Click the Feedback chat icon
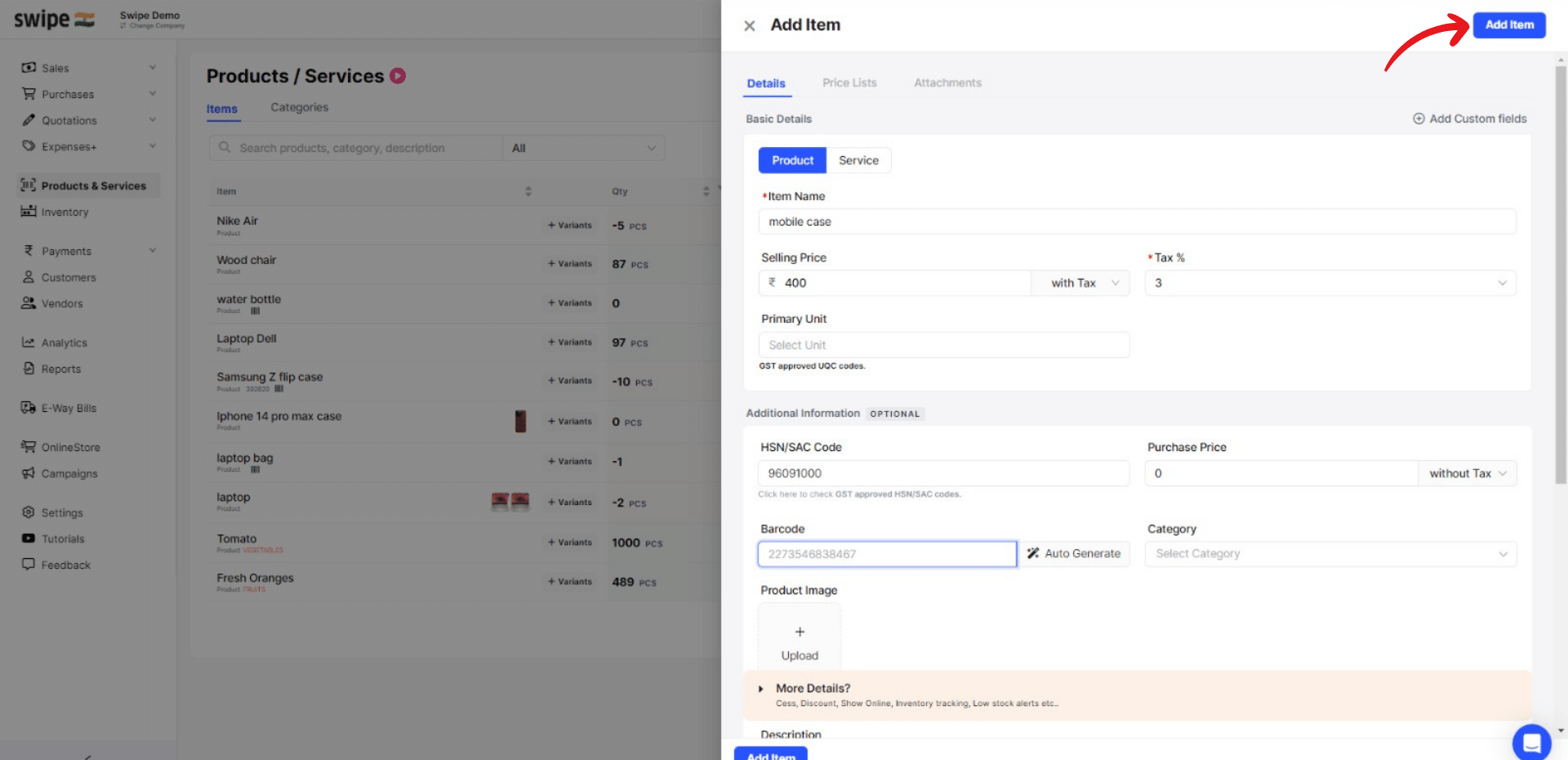 [x=29, y=565]
